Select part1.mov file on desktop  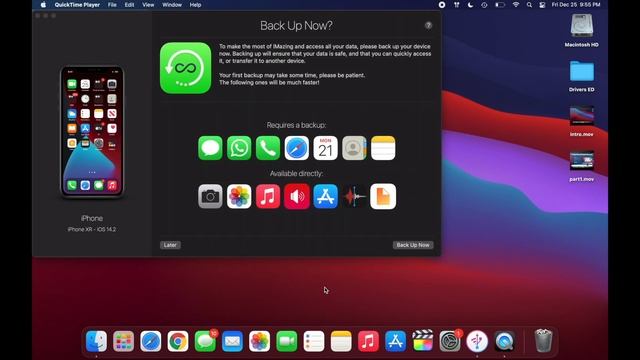[582, 161]
